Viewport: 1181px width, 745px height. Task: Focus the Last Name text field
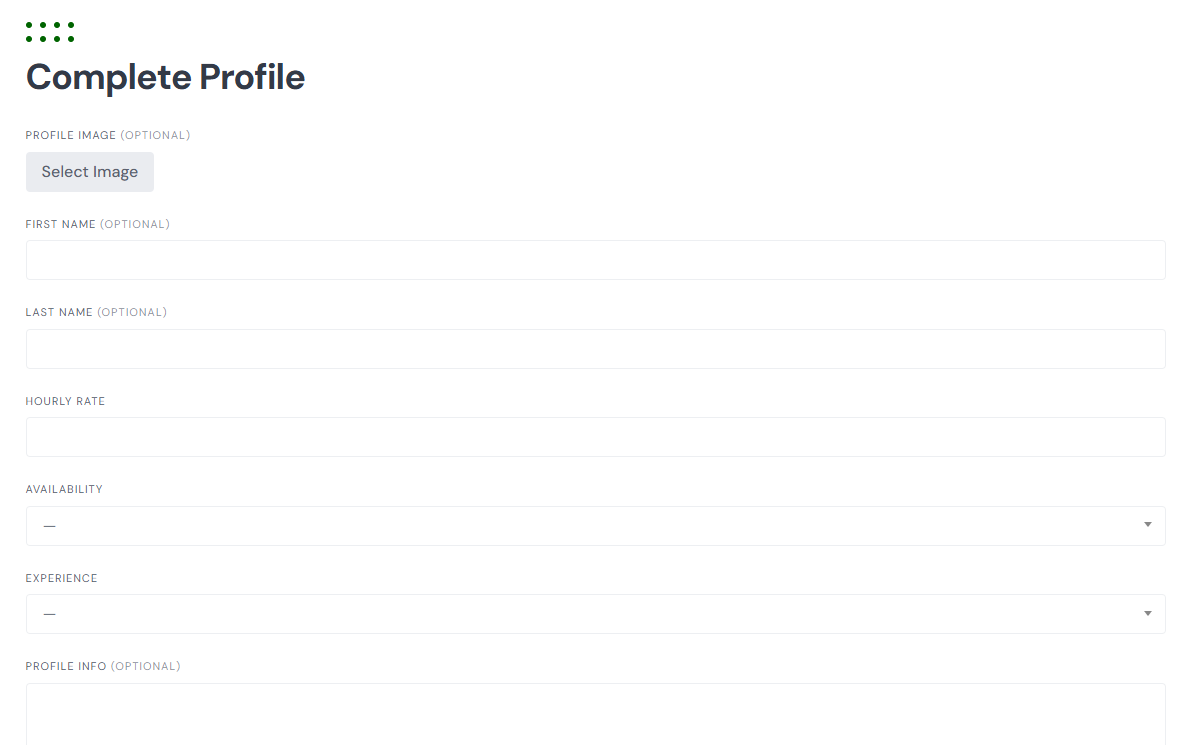pyautogui.click(x=595, y=349)
